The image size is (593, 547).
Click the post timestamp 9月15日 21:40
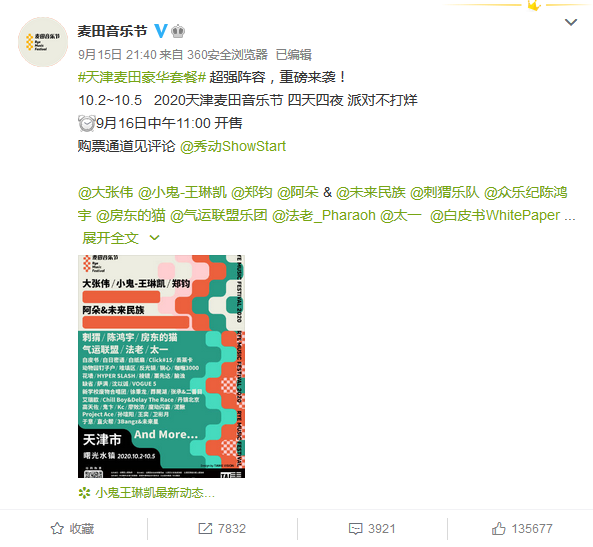(x=117, y=54)
